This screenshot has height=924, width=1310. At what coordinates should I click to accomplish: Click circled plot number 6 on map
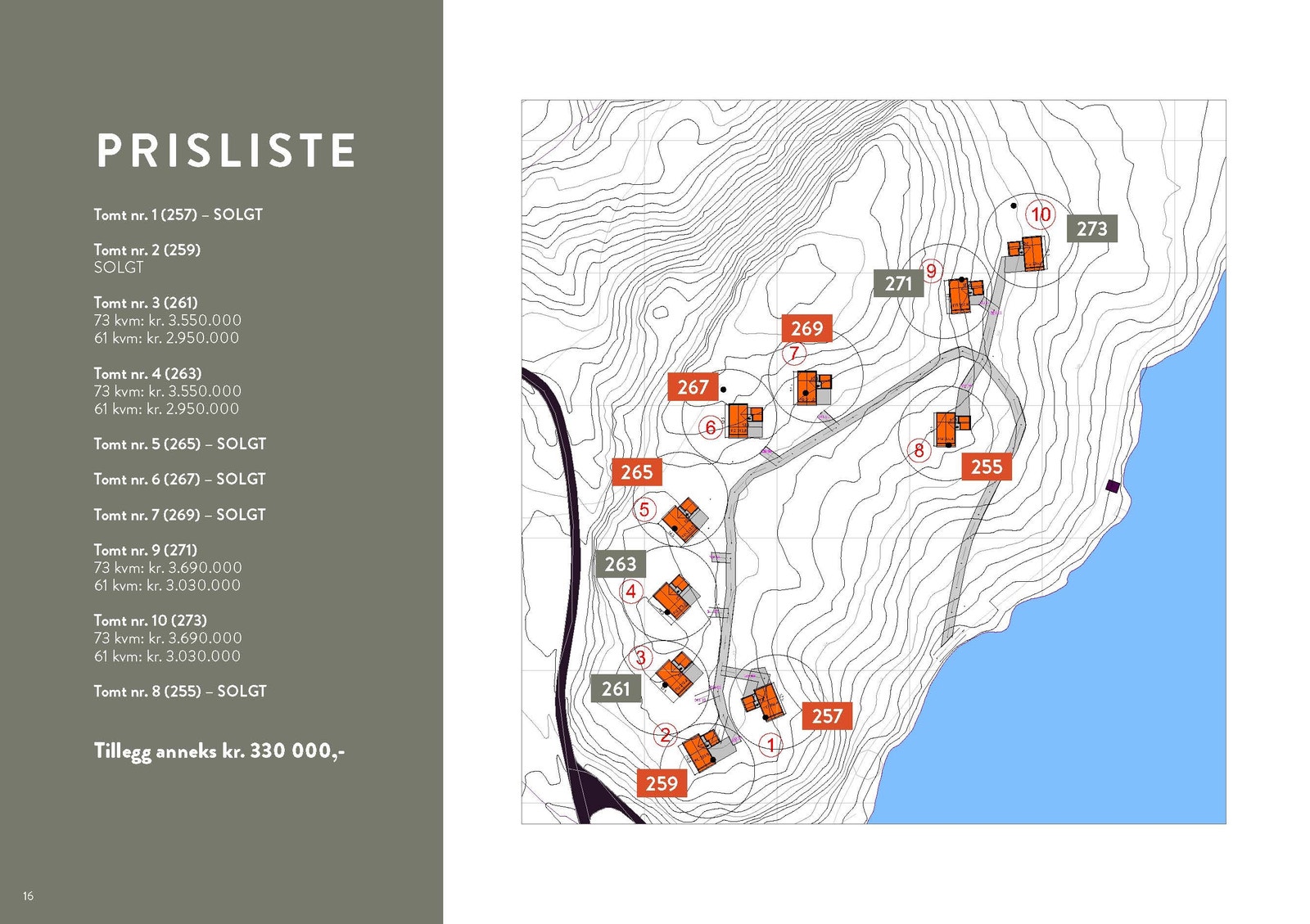click(x=711, y=427)
